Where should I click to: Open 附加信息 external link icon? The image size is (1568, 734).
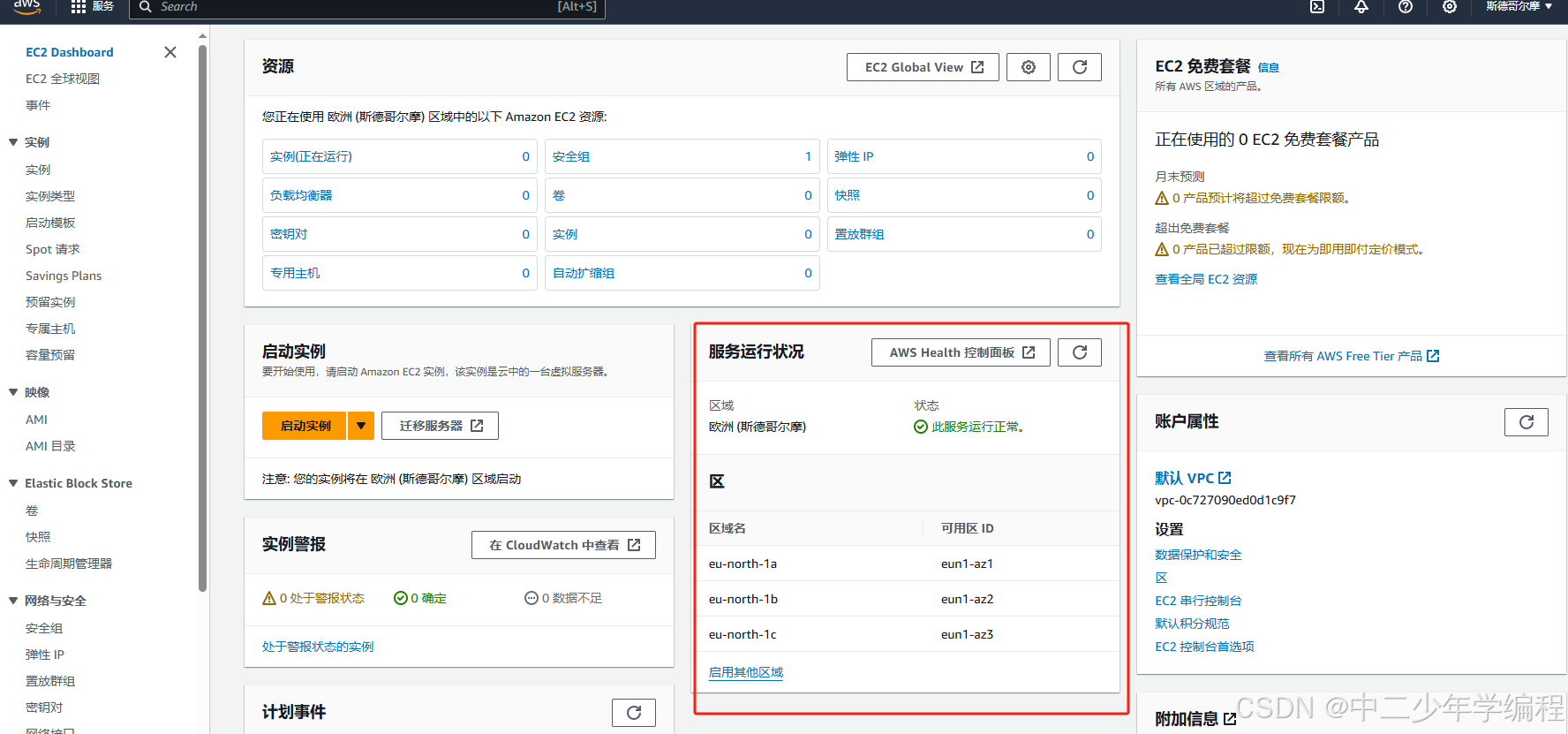[x=1230, y=719]
